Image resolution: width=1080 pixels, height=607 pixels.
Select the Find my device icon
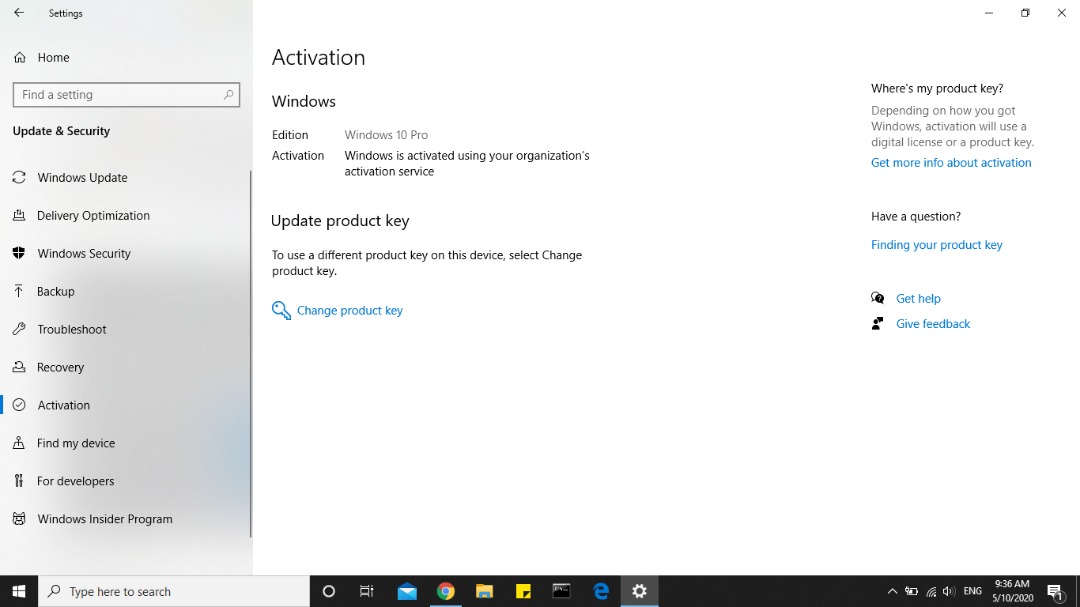coord(19,443)
